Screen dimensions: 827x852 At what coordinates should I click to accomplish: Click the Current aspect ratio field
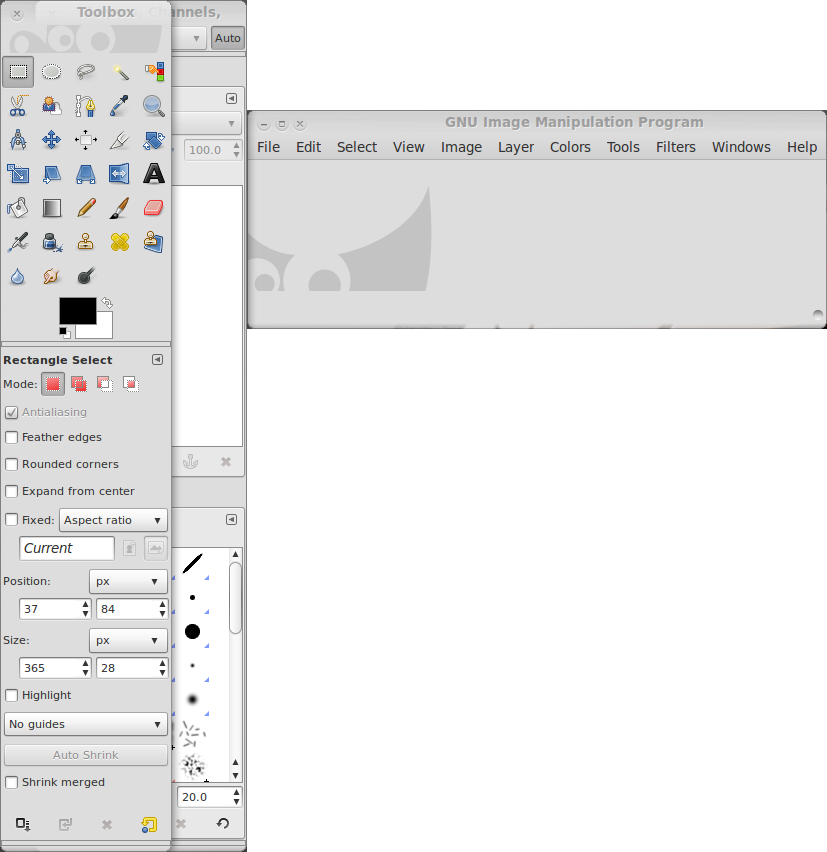click(67, 548)
